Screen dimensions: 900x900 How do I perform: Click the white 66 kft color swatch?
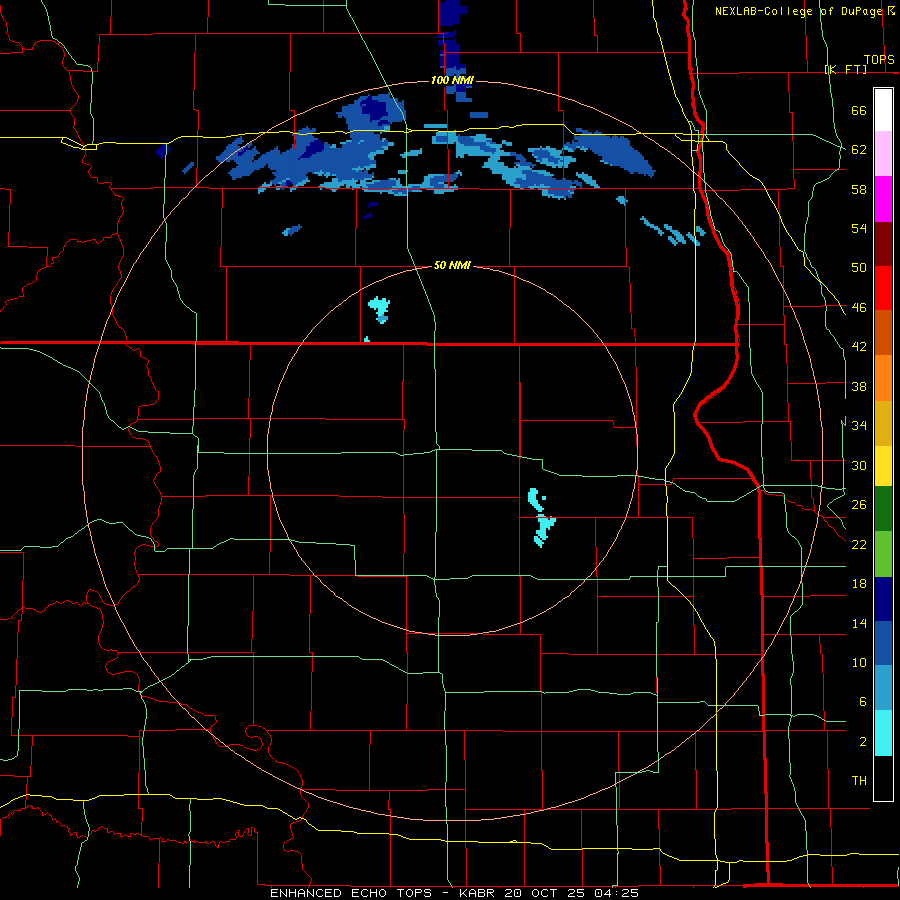pyautogui.click(x=883, y=110)
